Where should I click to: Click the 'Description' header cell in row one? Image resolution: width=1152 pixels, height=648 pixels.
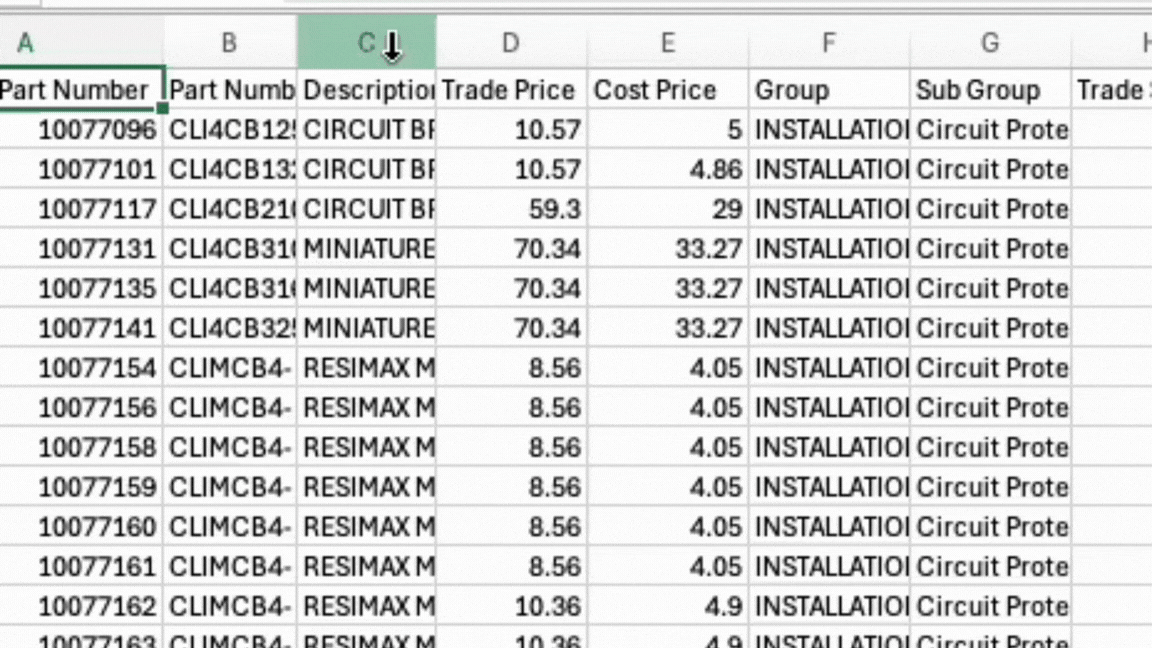point(366,90)
